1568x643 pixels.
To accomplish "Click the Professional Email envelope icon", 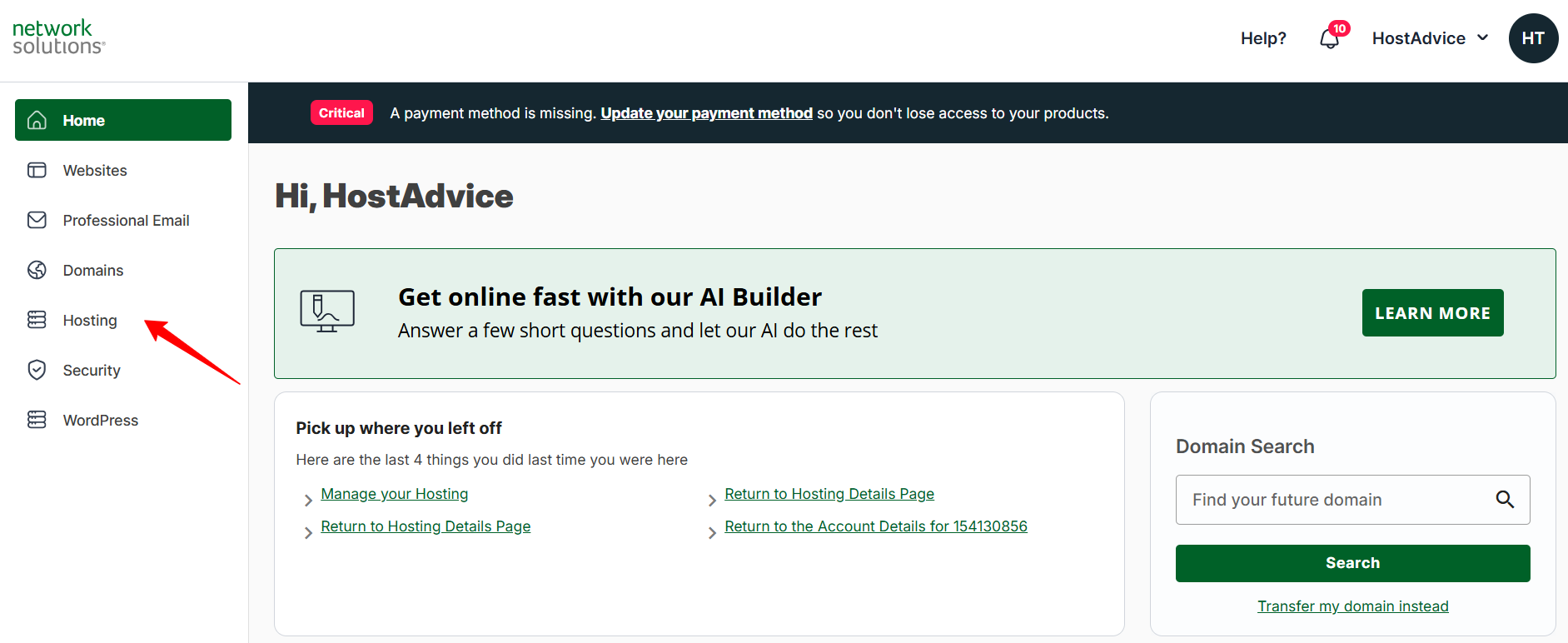I will point(37,220).
